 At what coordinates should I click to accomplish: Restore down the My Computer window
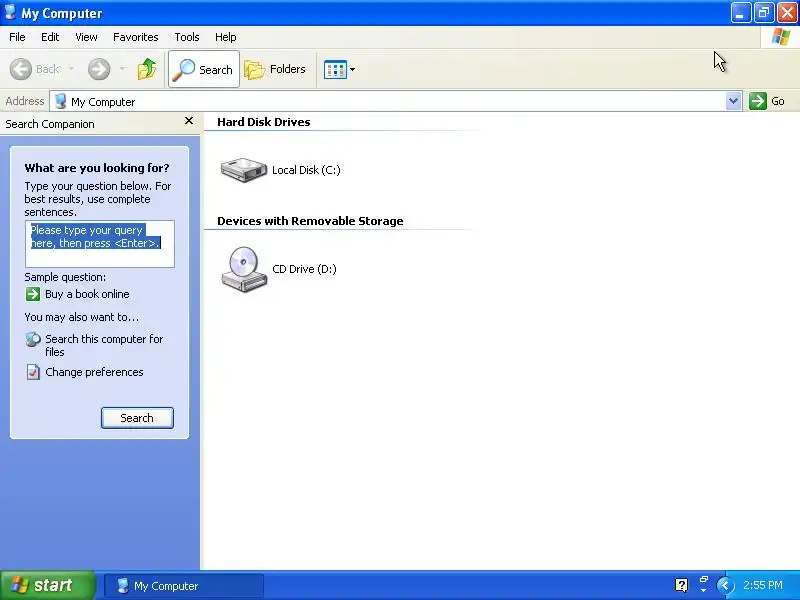point(764,13)
